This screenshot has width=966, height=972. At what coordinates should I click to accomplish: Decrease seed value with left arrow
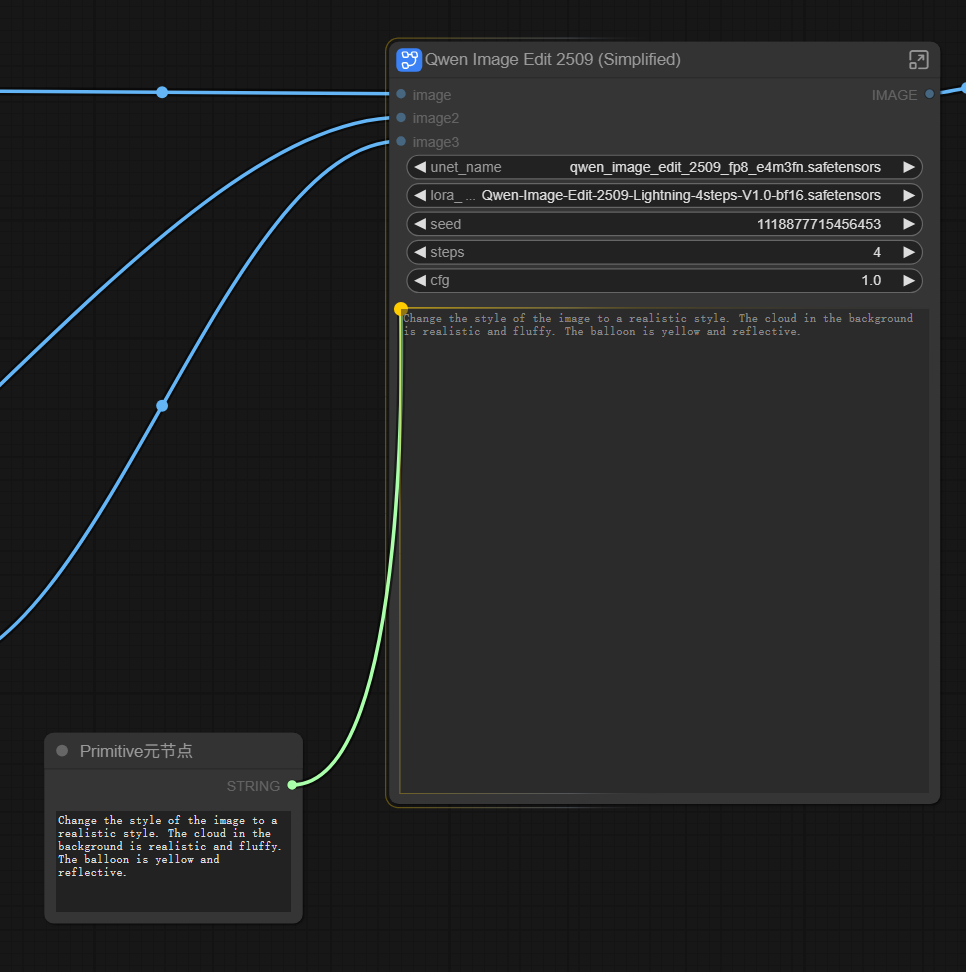tap(420, 224)
